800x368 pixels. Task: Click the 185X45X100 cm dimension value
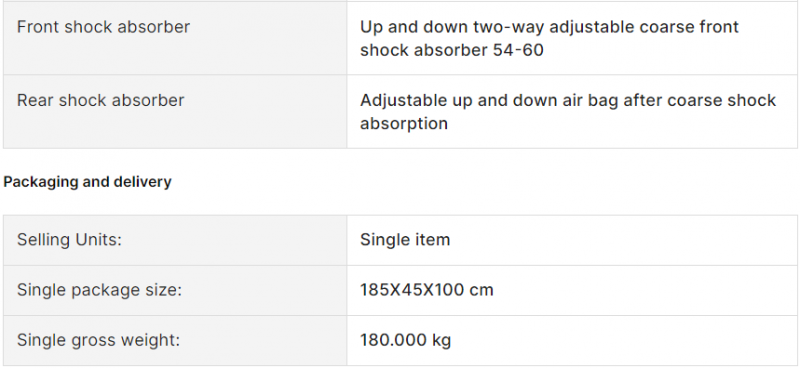(x=427, y=290)
